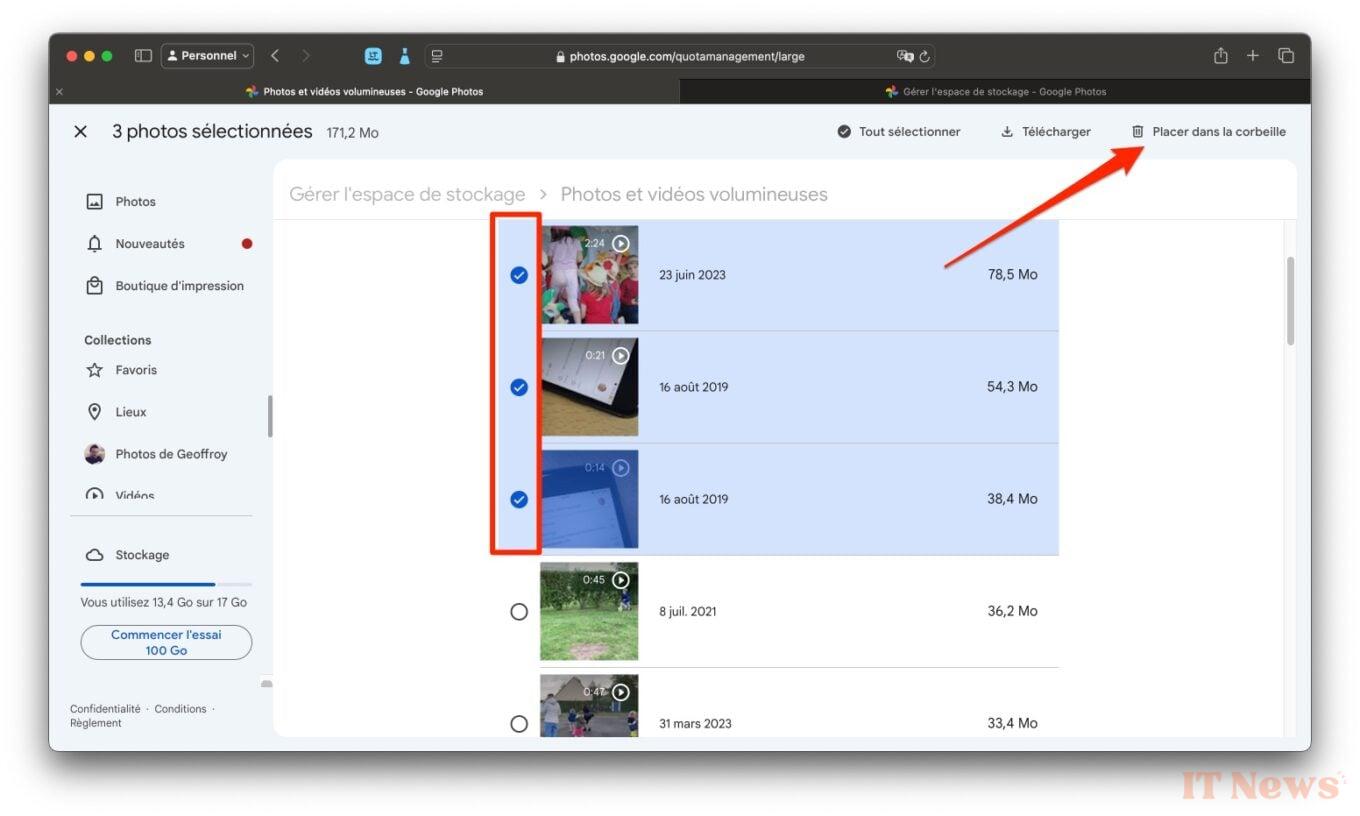Select the 8 juil. 2021 video radio
This screenshot has width=1360, height=816.
519,612
